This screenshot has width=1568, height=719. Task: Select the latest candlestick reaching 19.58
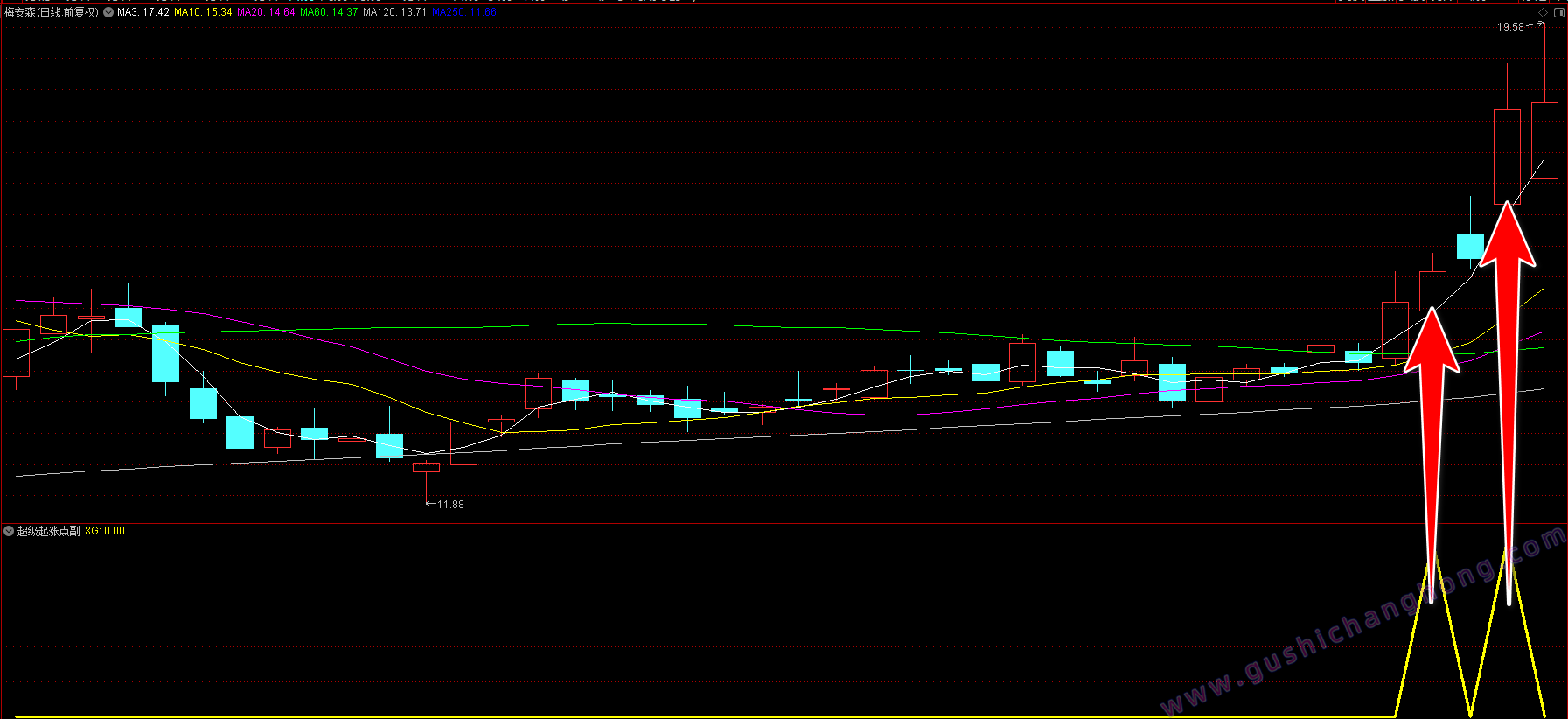pos(1544,141)
